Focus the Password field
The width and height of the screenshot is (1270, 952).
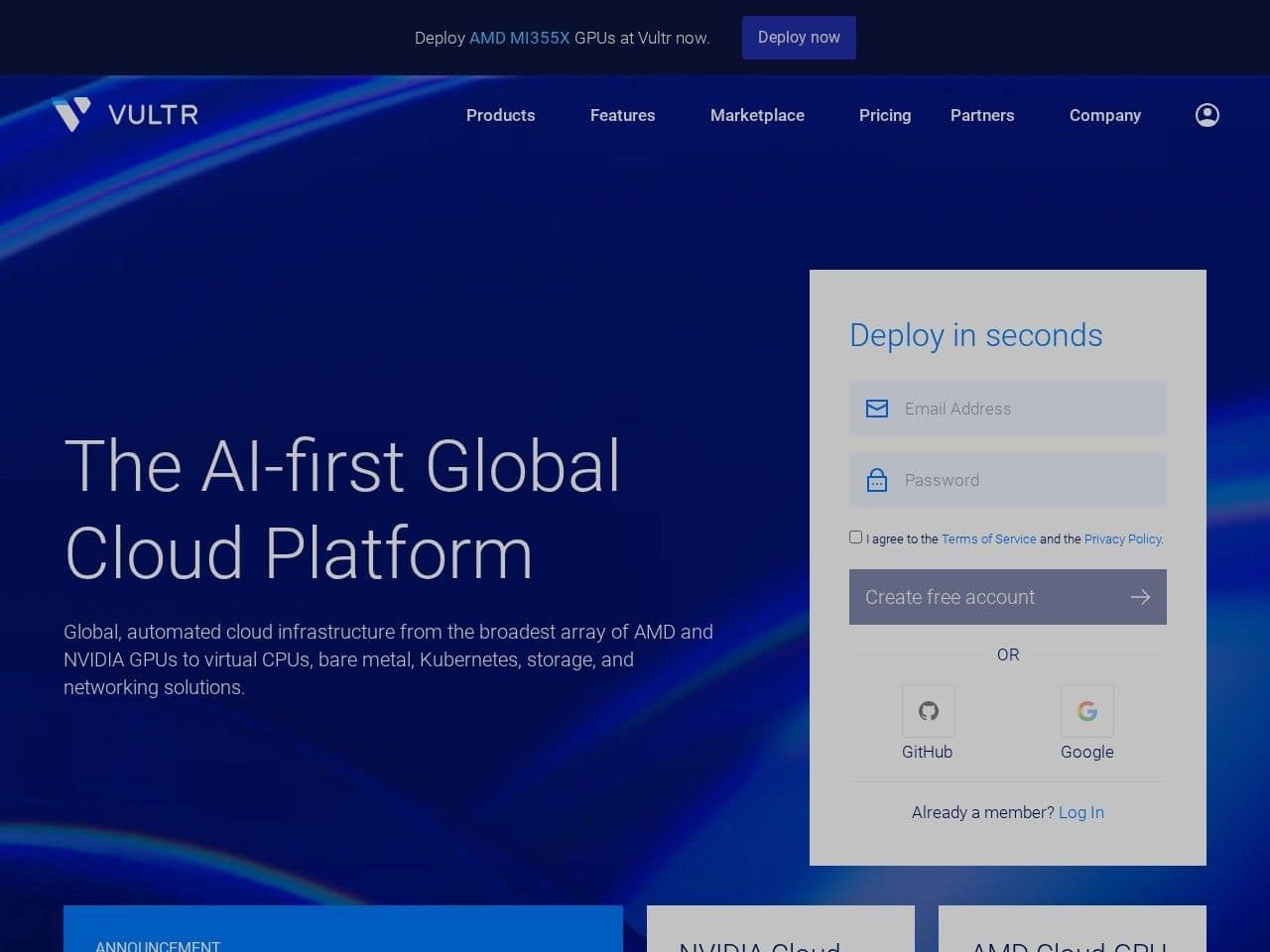tap(1007, 480)
